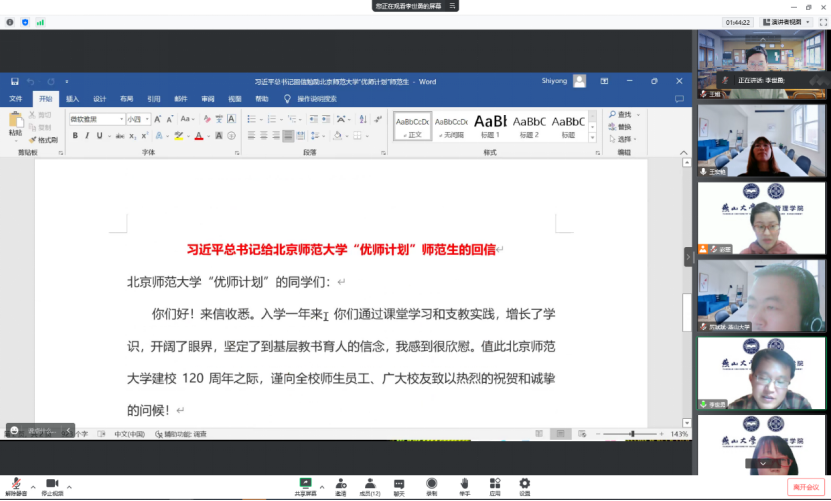Toggle fullscreen icon beside speaker view
This screenshot has height=501, width=831.
click(822, 21)
